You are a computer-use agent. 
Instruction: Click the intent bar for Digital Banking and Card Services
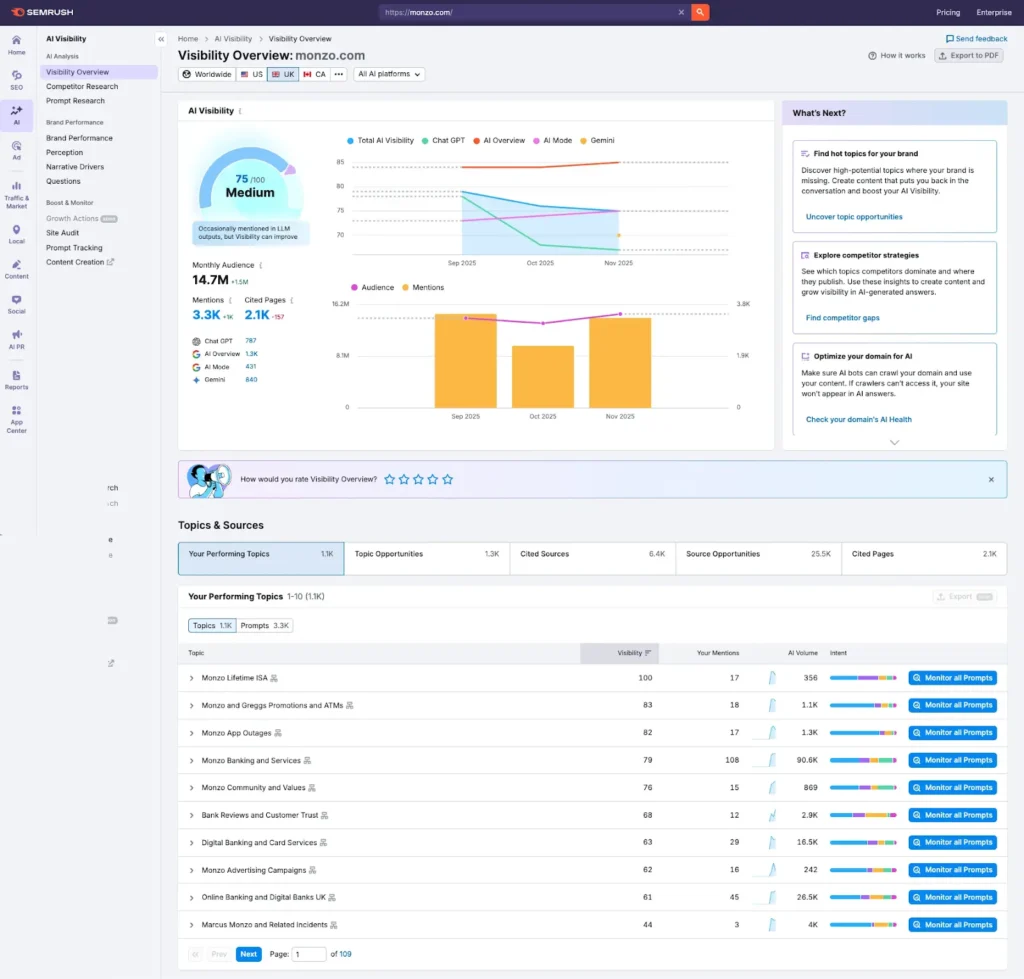click(x=863, y=843)
